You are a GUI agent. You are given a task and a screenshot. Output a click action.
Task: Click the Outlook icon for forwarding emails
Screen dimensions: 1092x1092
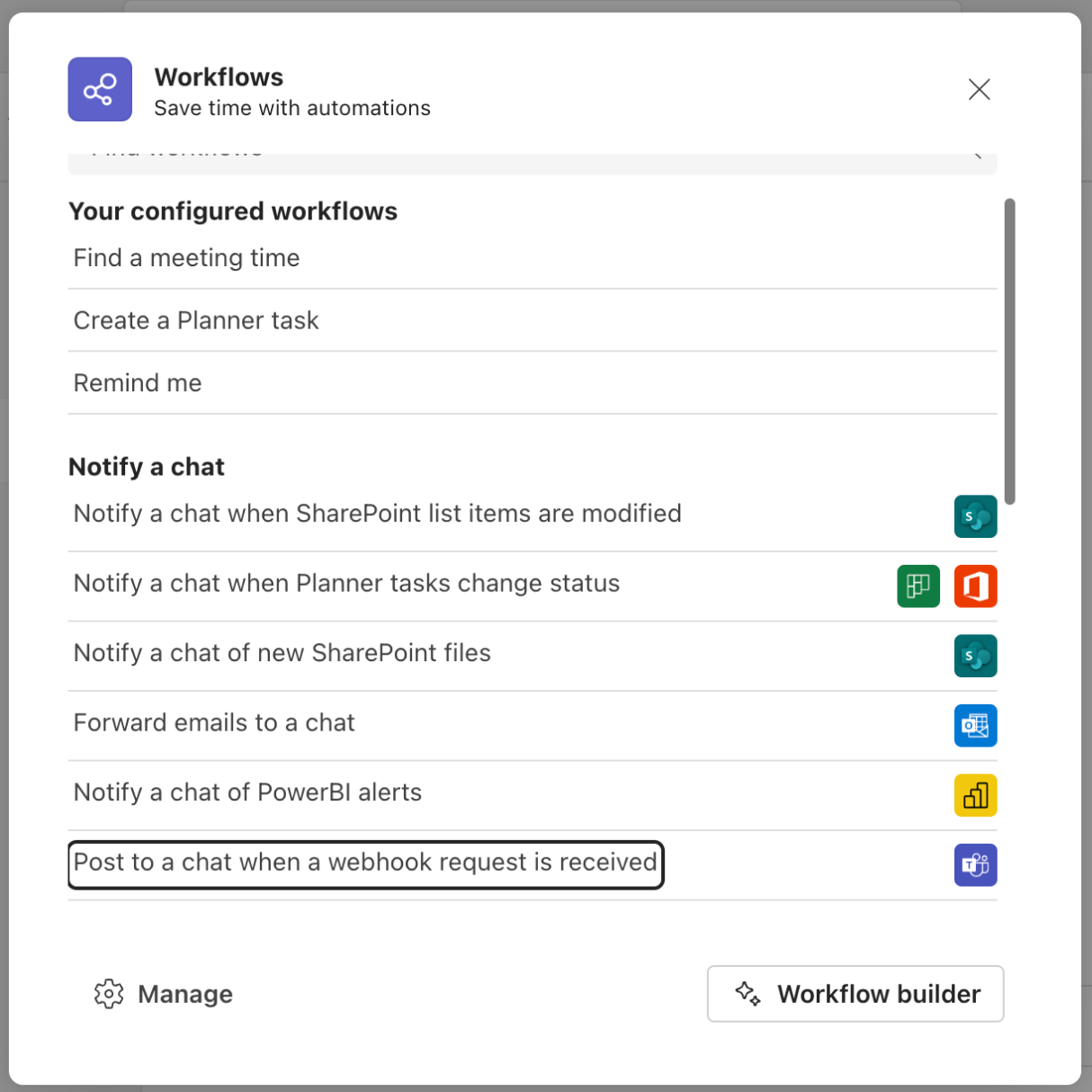point(975,725)
